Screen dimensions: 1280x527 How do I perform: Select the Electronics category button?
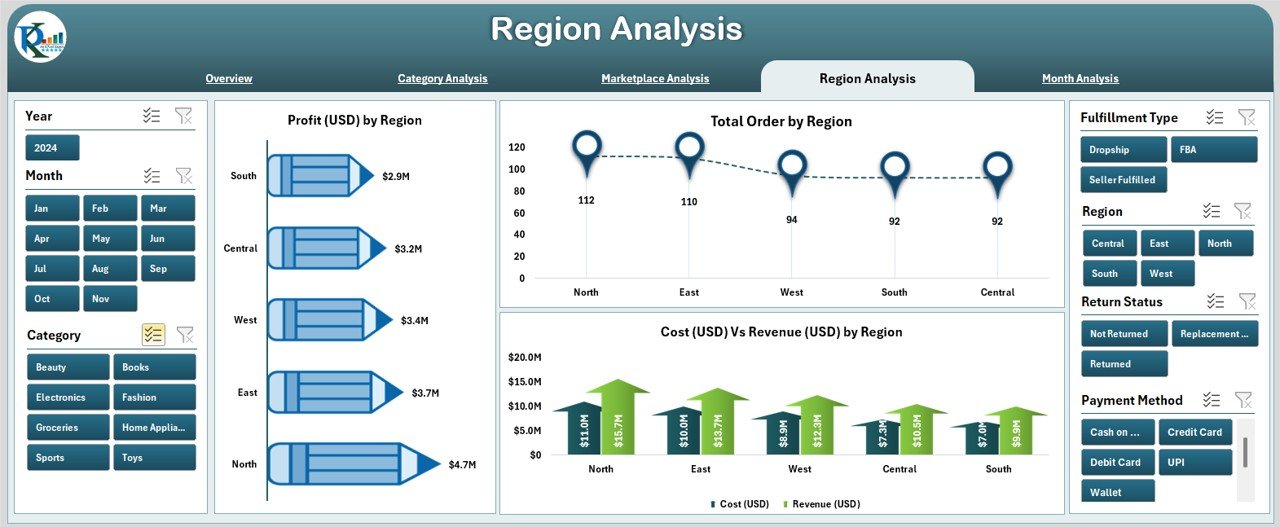pos(67,397)
